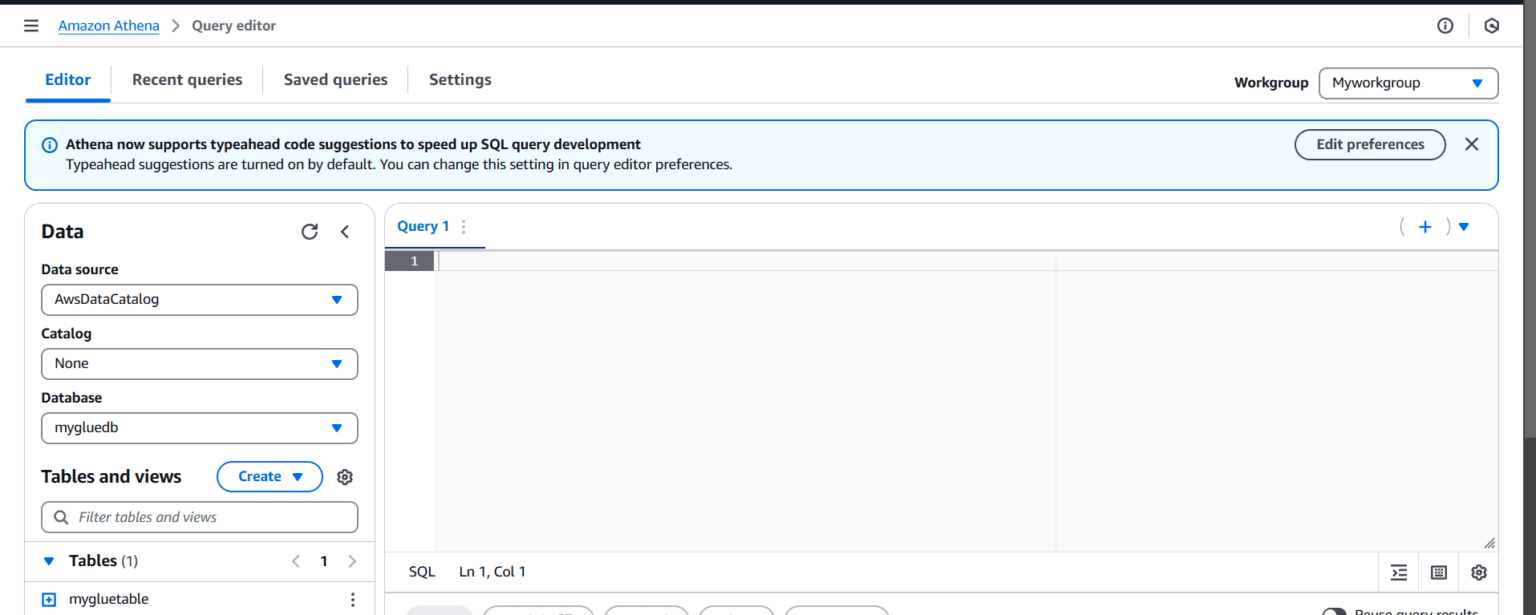The image size is (1536, 615).
Task: Follow the Amazon Athena breadcrumb link
Action: tap(108, 25)
